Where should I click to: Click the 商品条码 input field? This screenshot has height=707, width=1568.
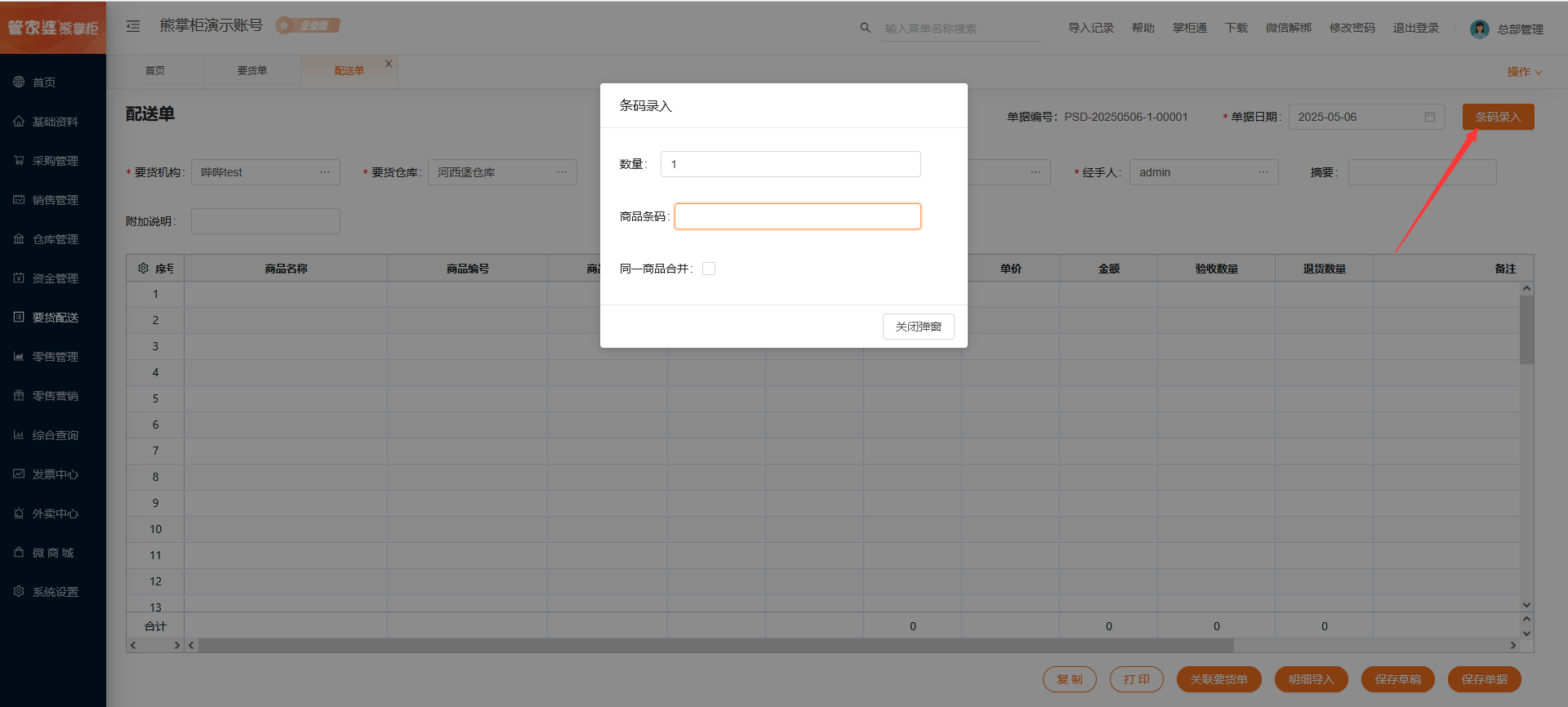coord(797,216)
